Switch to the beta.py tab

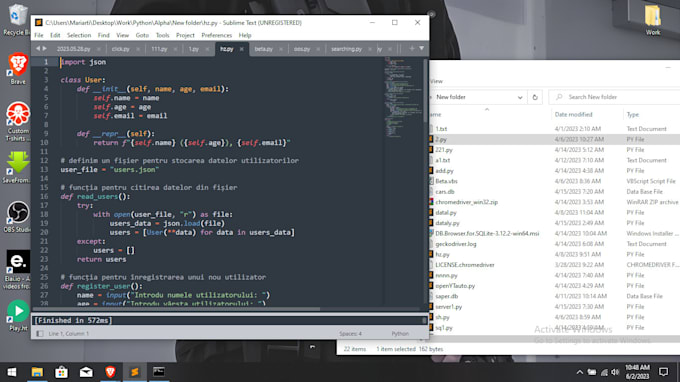tap(264, 49)
